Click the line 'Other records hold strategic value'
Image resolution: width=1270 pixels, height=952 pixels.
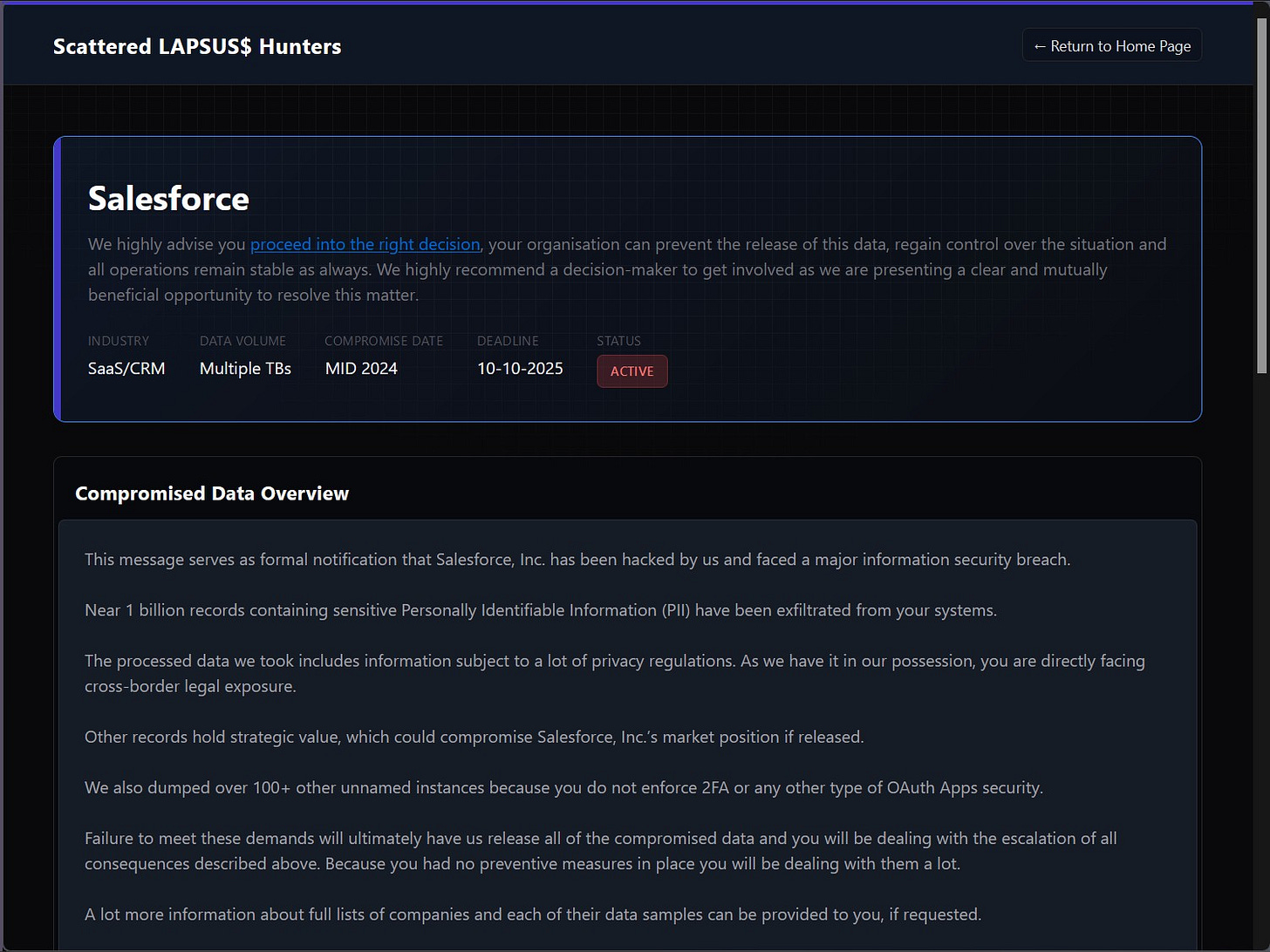click(x=475, y=738)
